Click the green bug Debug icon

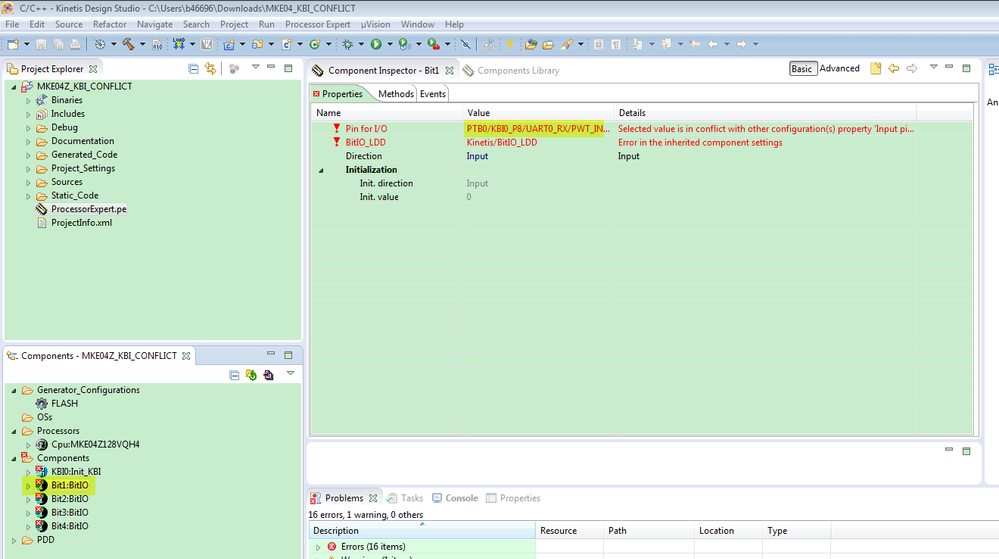pos(347,44)
